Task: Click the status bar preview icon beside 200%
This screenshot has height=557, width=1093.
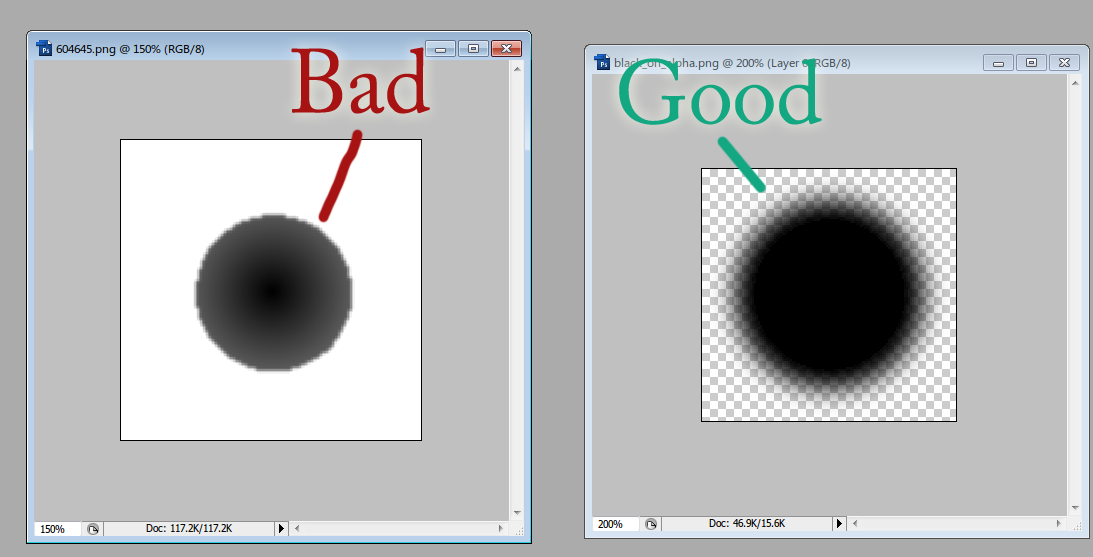Action: [652, 524]
